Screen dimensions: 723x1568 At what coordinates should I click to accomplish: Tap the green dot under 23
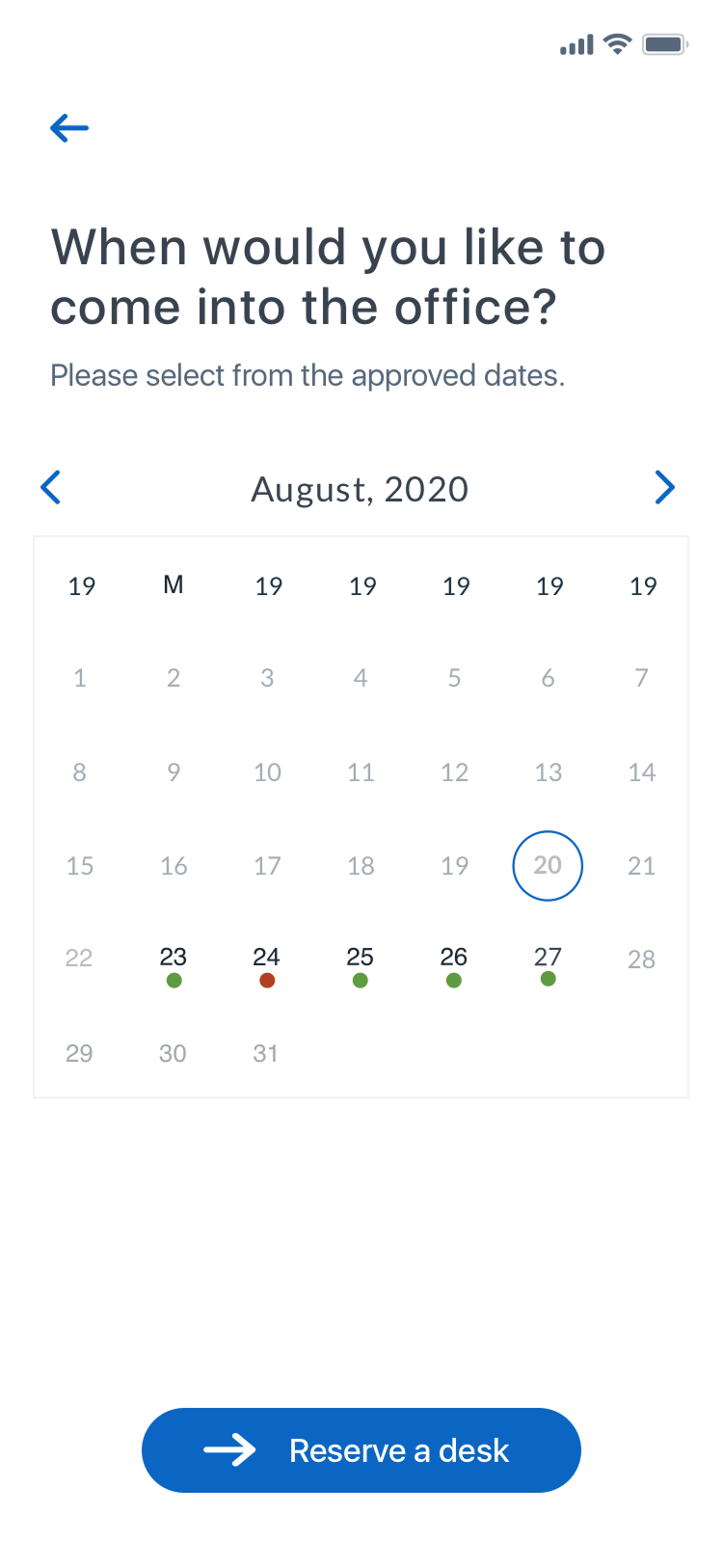click(174, 981)
